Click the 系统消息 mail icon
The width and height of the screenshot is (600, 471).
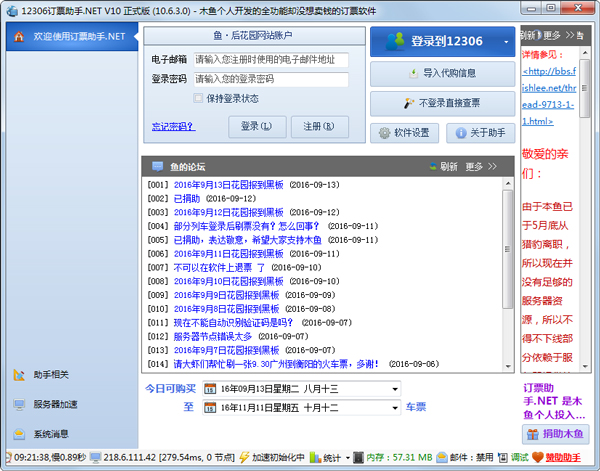pyautogui.click(x=19, y=434)
